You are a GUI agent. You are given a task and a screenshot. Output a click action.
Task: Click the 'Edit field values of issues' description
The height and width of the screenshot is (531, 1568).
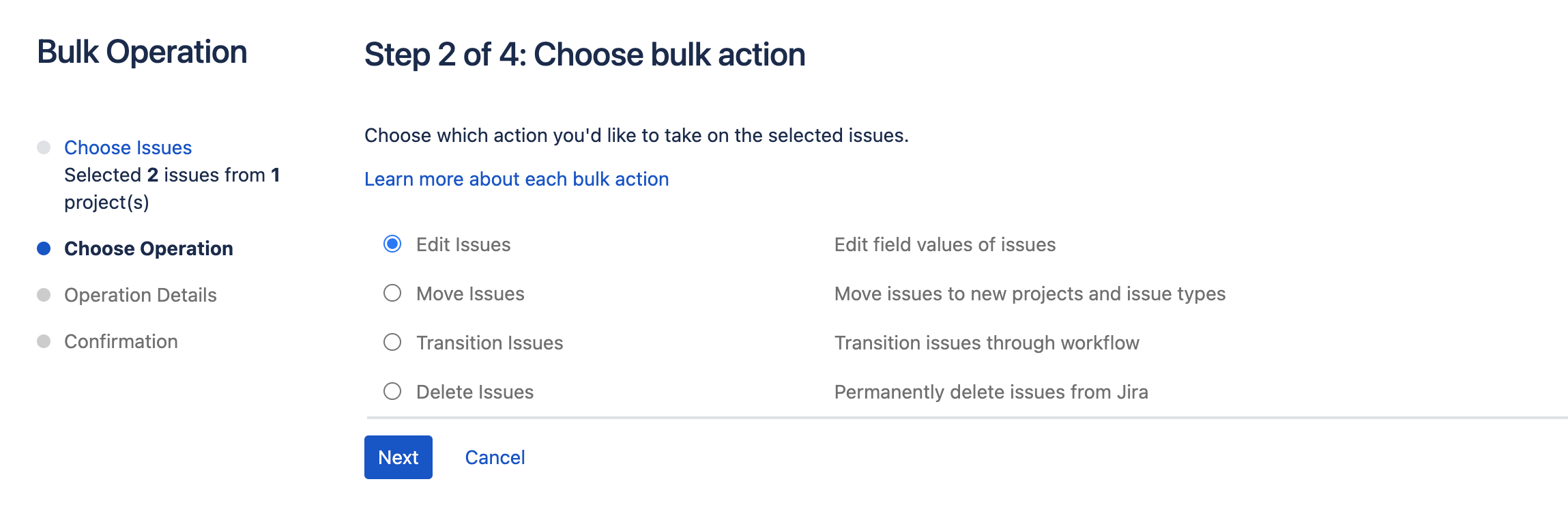point(944,244)
